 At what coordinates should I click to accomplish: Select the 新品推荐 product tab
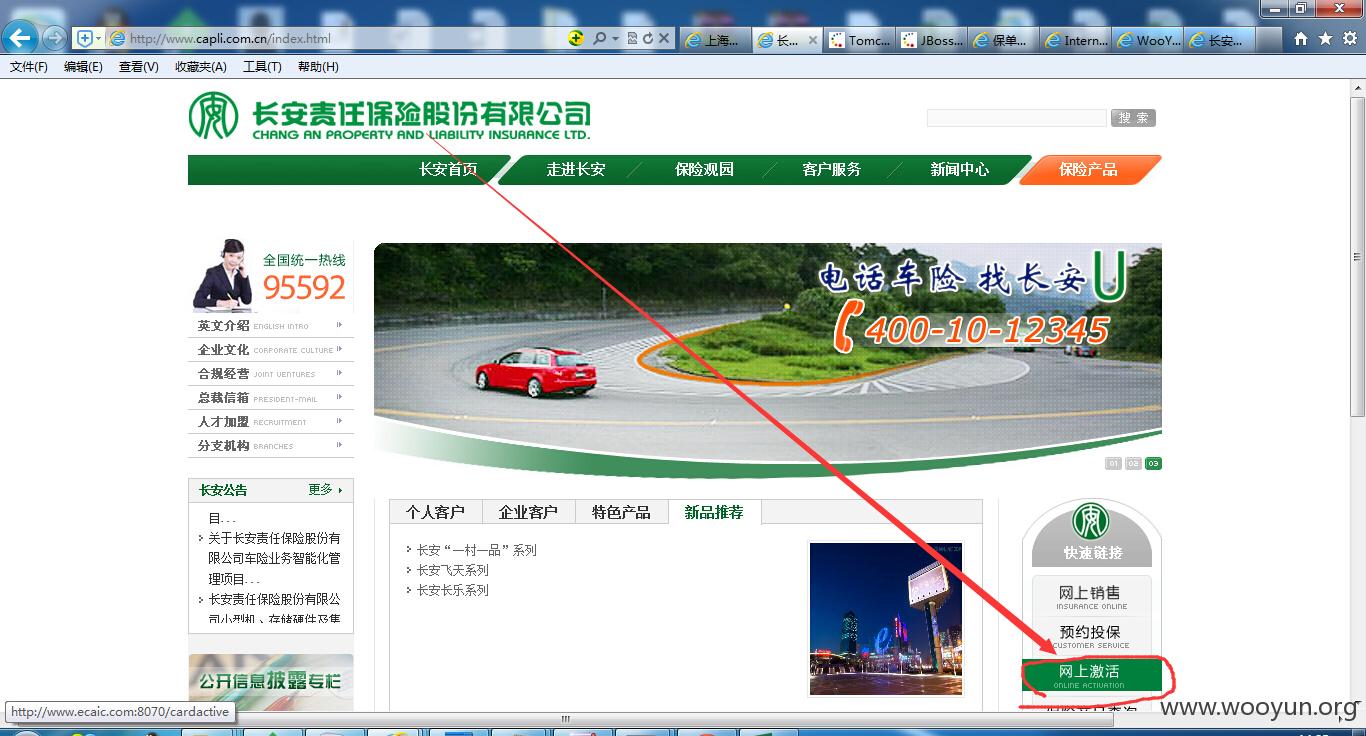[714, 512]
